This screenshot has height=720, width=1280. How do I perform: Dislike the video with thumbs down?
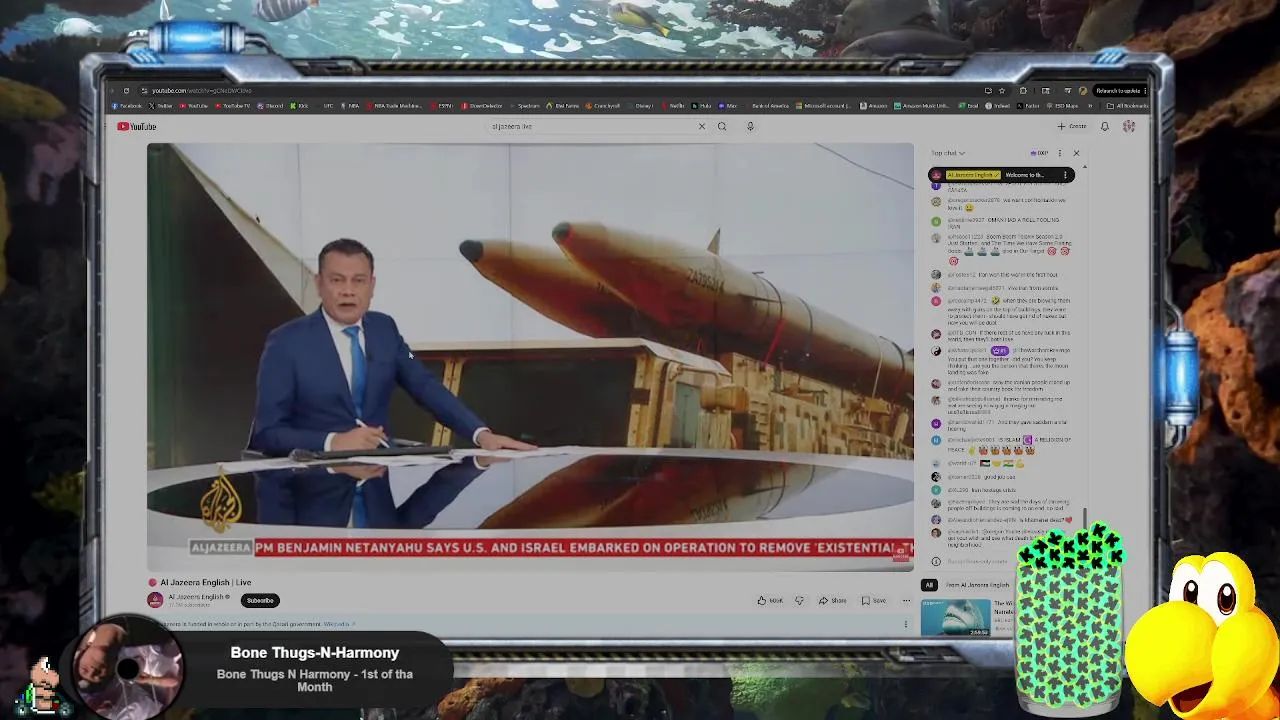799,600
